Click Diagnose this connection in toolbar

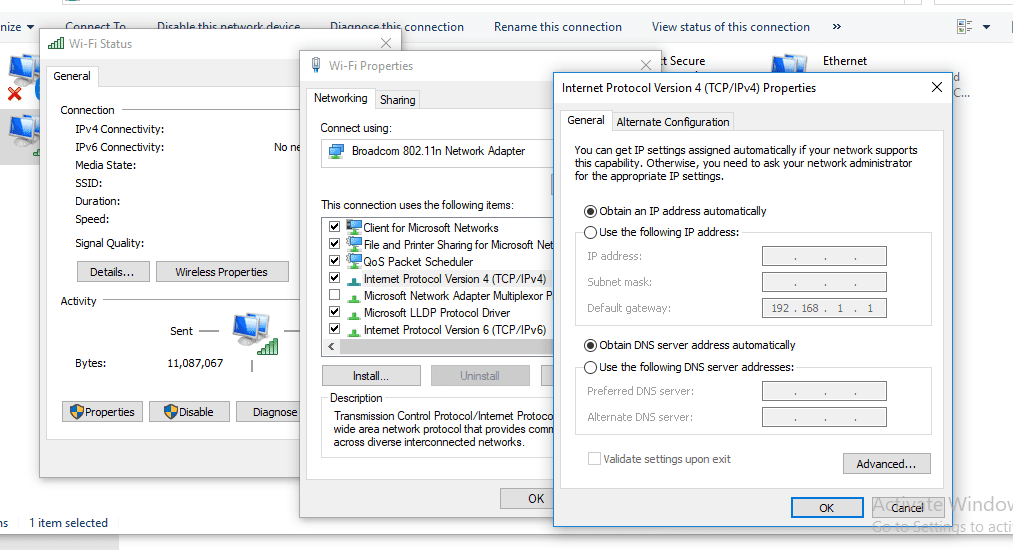397,26
